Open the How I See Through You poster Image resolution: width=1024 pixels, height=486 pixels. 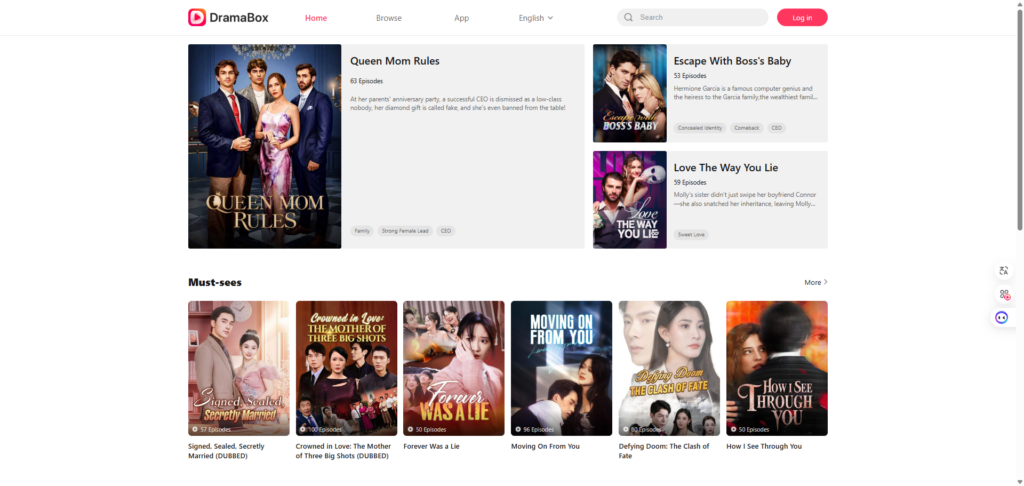[x=777, y=368]
